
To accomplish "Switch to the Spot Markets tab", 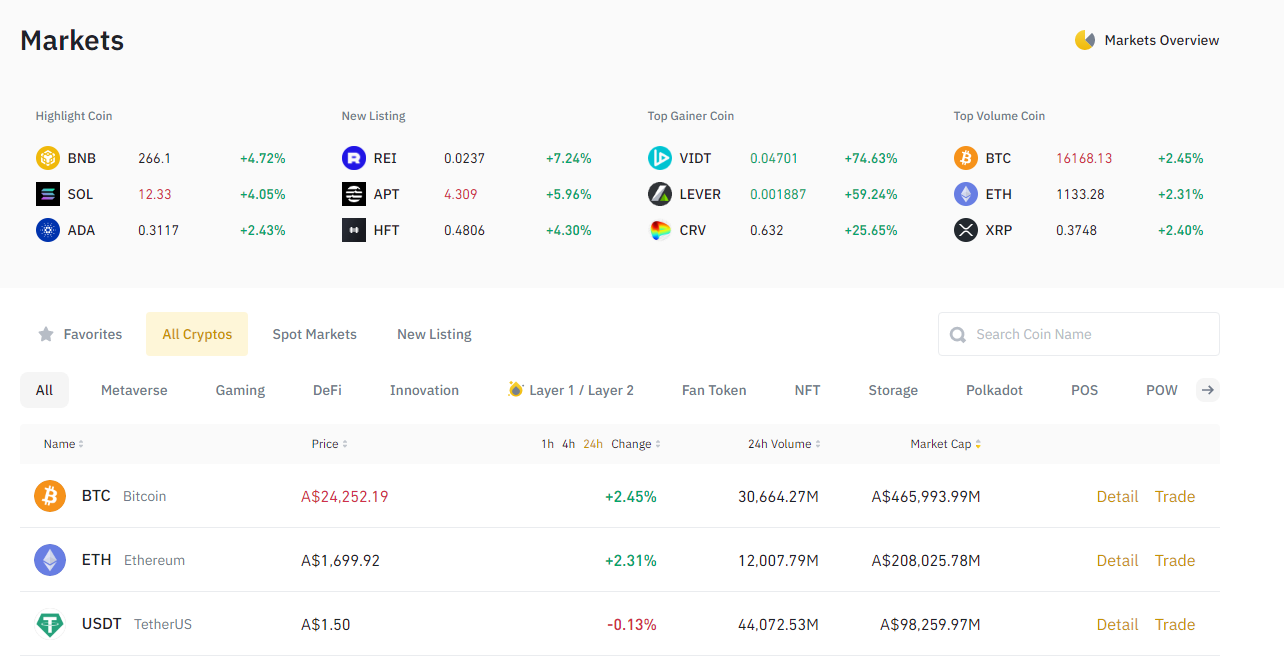I will tap(315, 334).
